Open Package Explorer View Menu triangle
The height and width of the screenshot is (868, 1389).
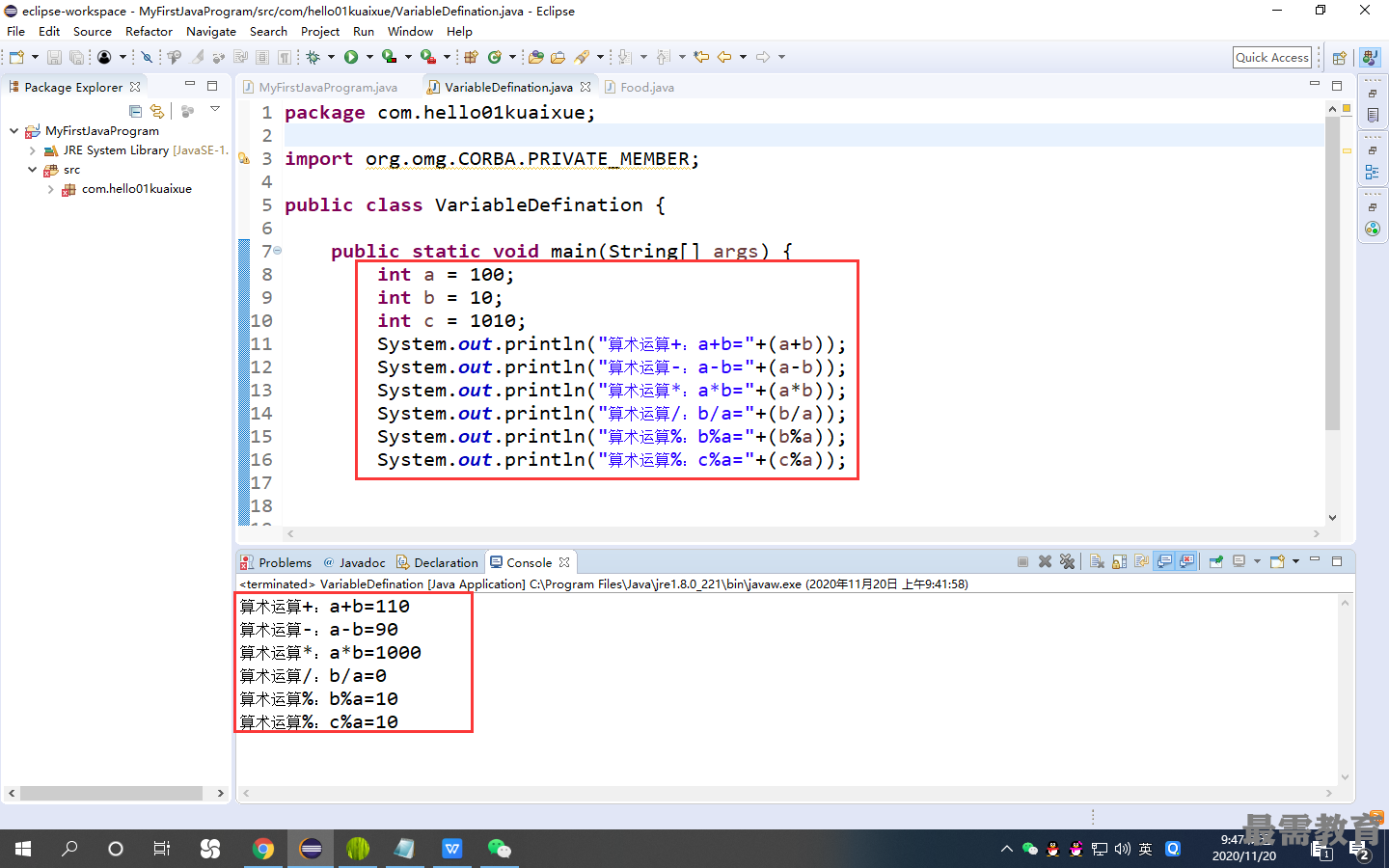pyautogui.click(x=215, y=109)
